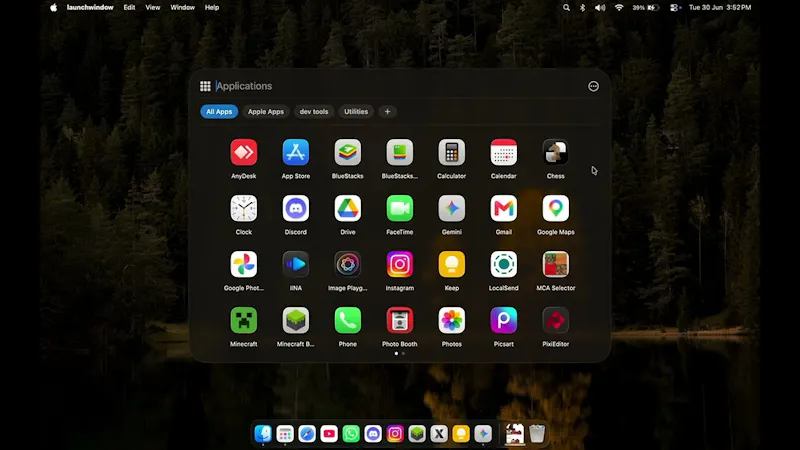This screenshot has width=800, height=450.
Task: Launch the App Store app
Action: click(x=295, y=153)
